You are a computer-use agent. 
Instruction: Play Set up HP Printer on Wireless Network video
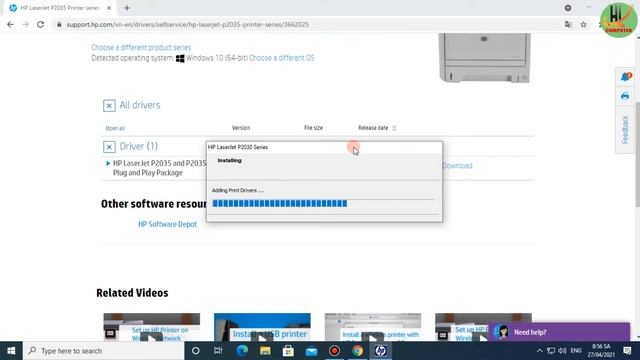[x=152, y=327]
